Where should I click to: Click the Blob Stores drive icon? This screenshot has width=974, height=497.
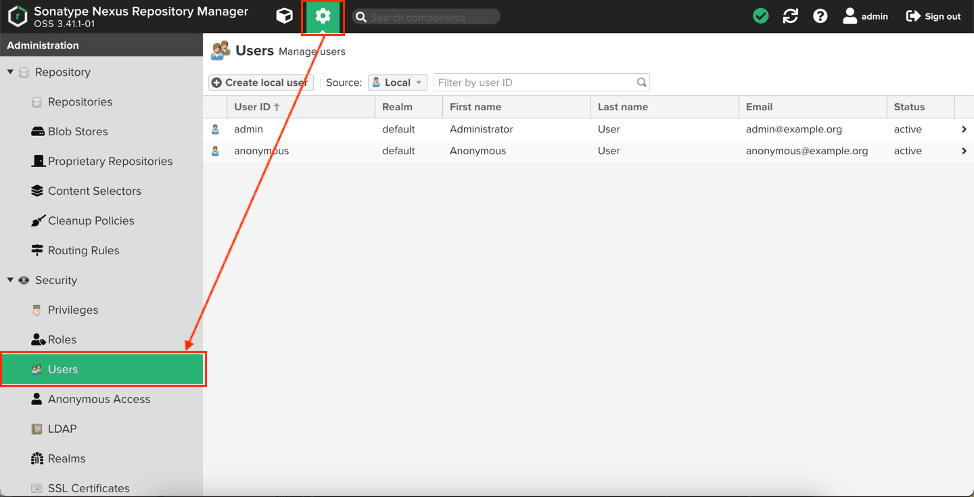(x=37, y=132)
